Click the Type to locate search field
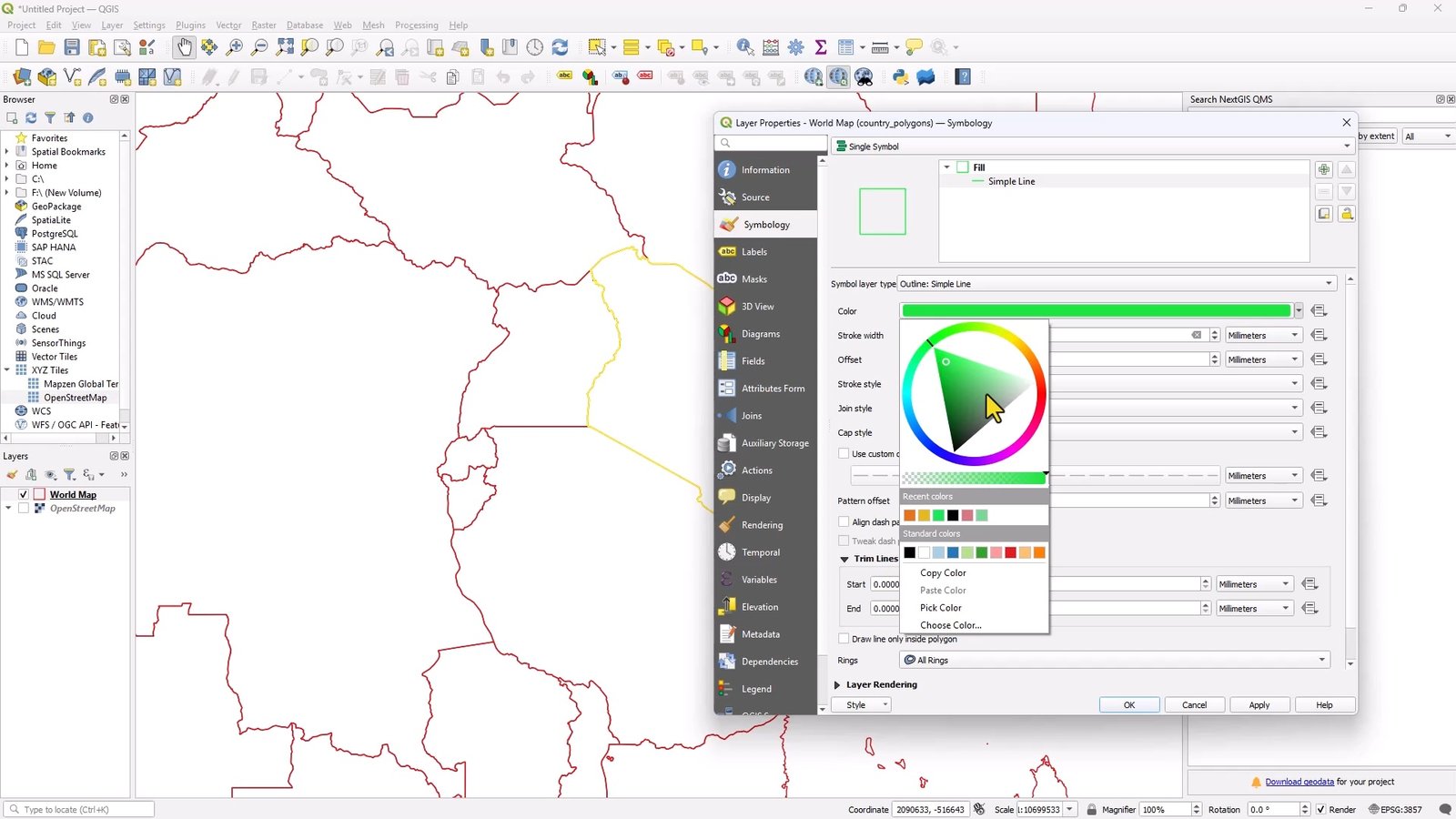This screenshot has height=819, width=1456. [77, 809]
